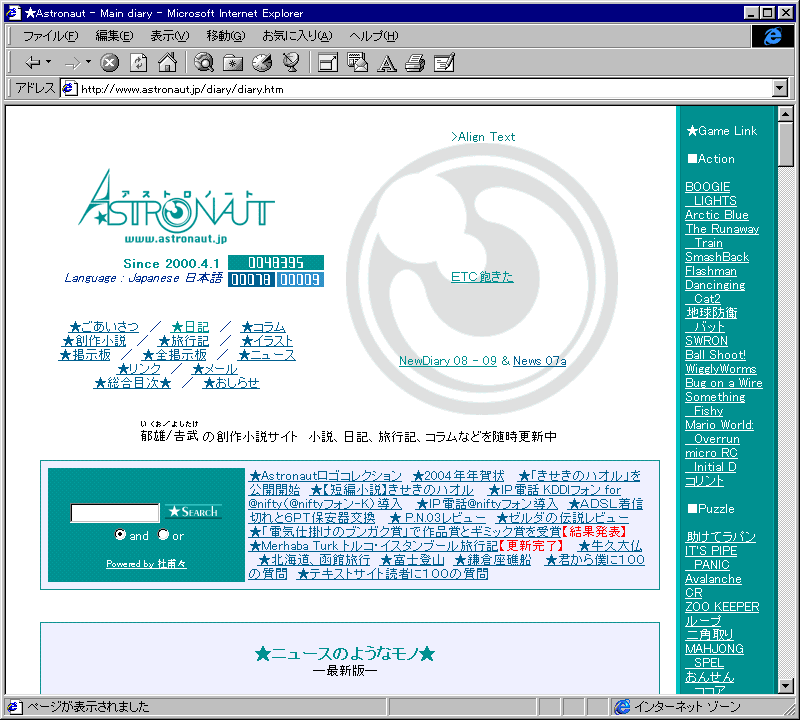Open the ★鎌倉座礁船 link

point(492,560)
